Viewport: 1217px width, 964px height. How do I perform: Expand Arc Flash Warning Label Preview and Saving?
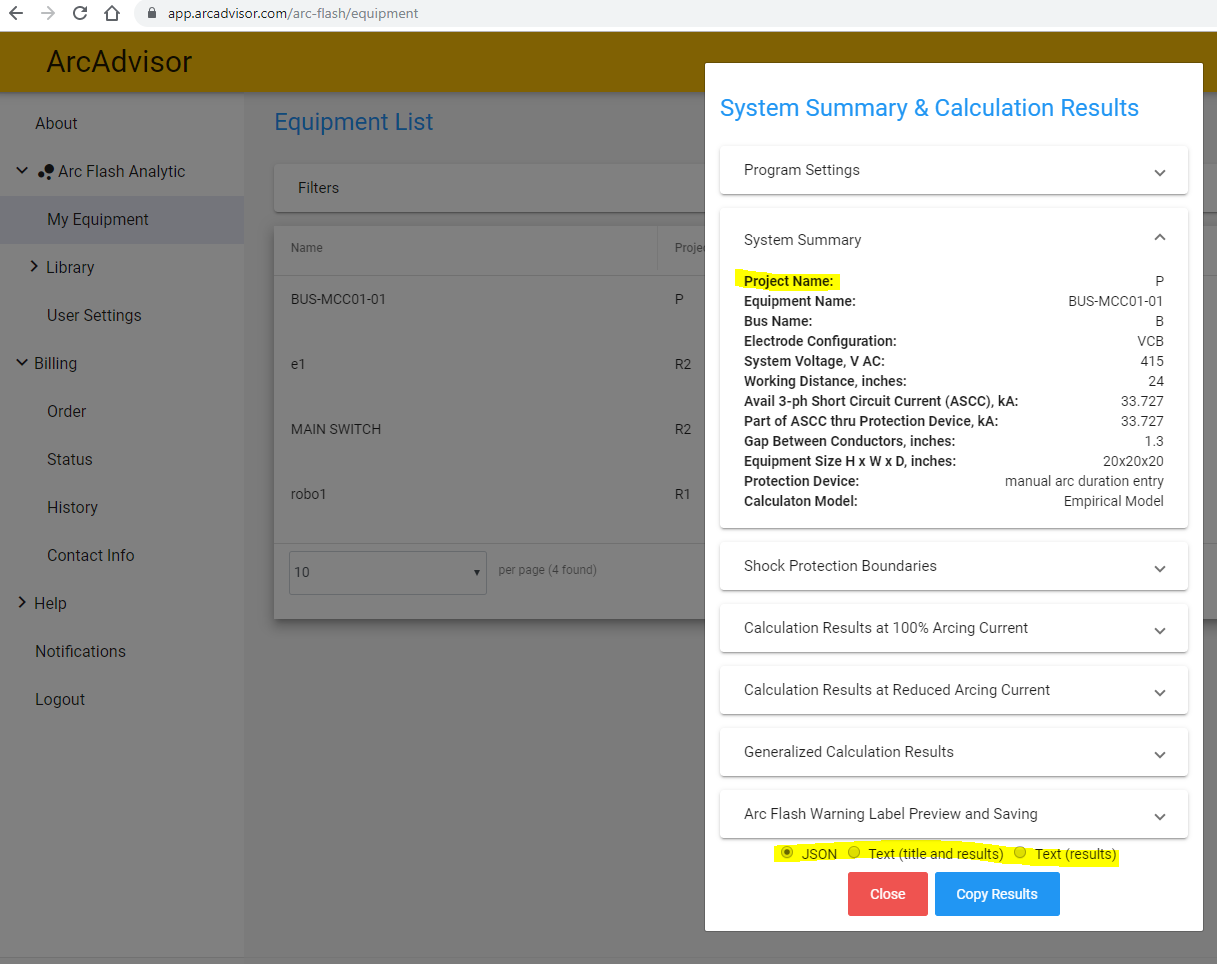pos(954,814)
